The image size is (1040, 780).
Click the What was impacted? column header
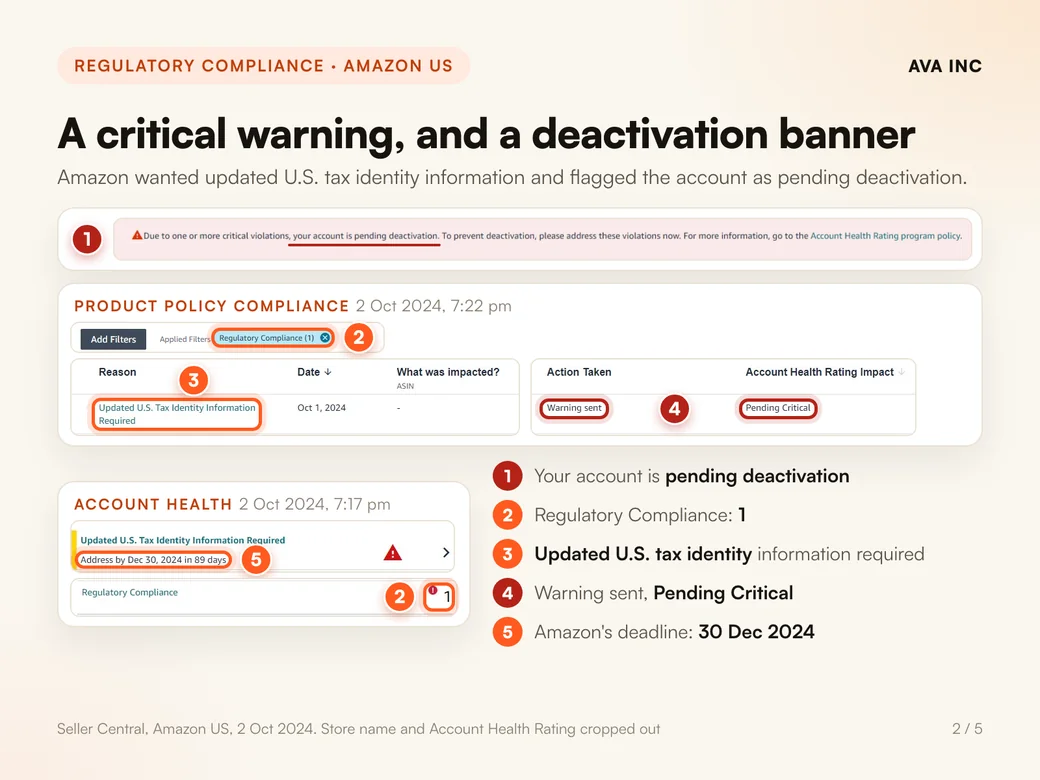click(x=448, y=372)
